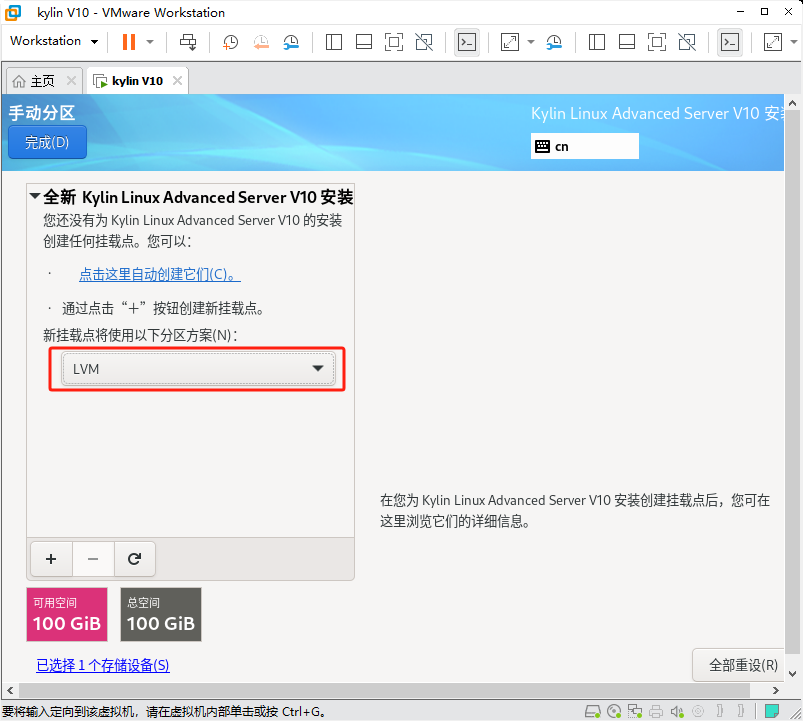Viewport: 803px width, 721px height.
Task: Click the reload storage configuration icon
Action: point(134,559)
